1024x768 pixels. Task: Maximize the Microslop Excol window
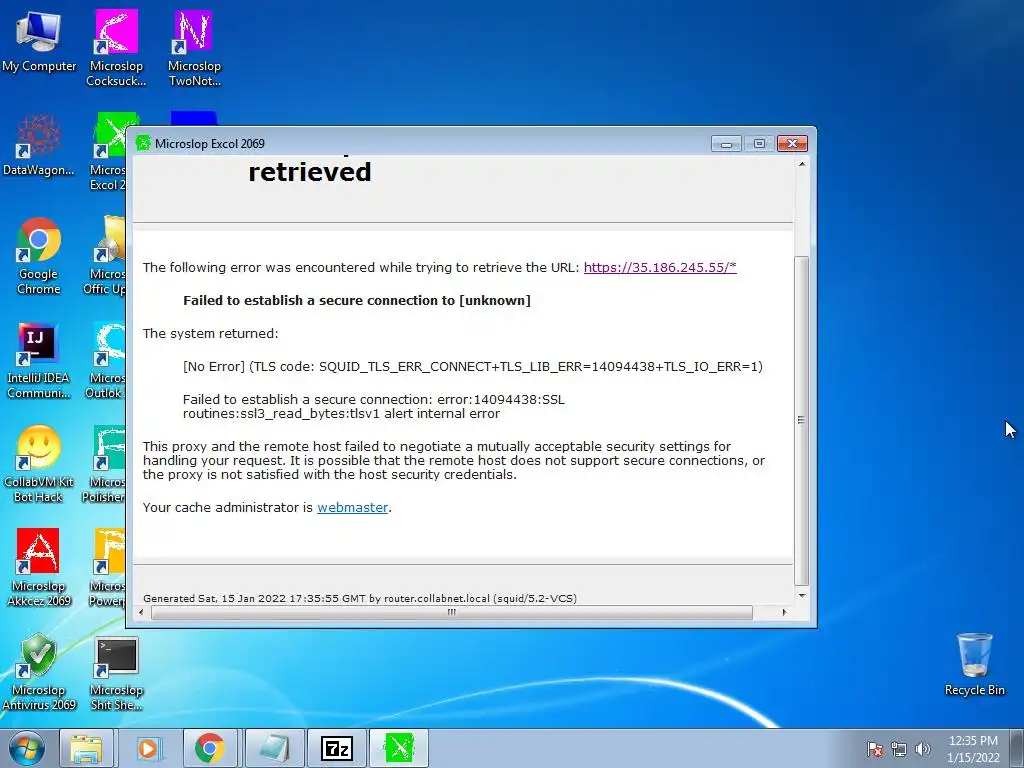click(759, 144)
